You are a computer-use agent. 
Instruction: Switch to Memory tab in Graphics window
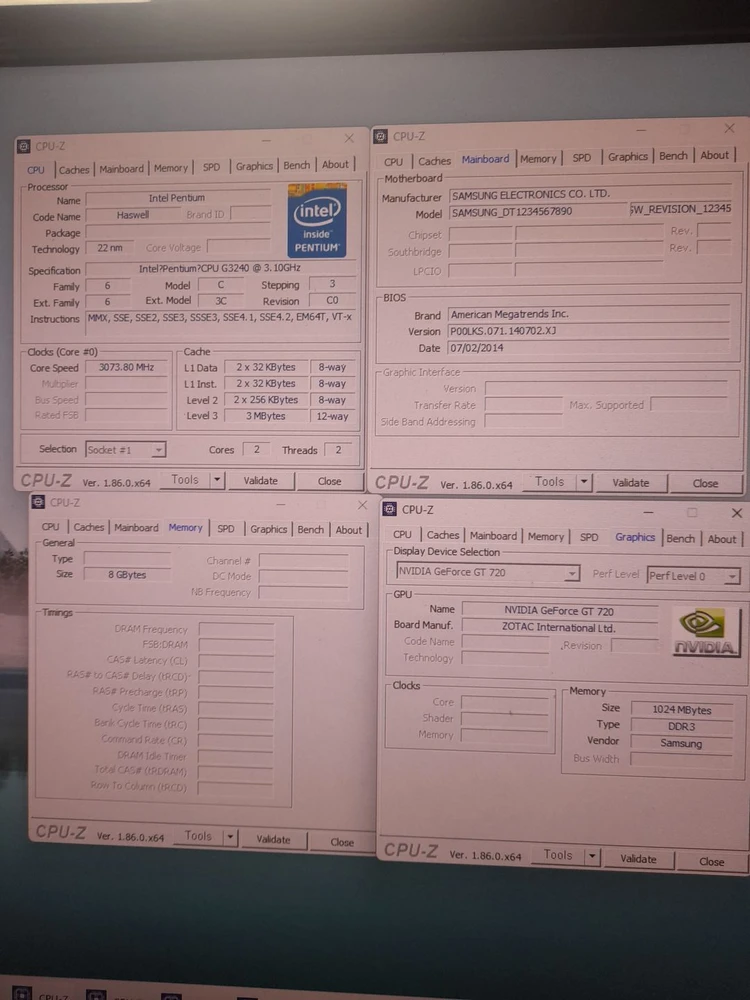(545, 536)
